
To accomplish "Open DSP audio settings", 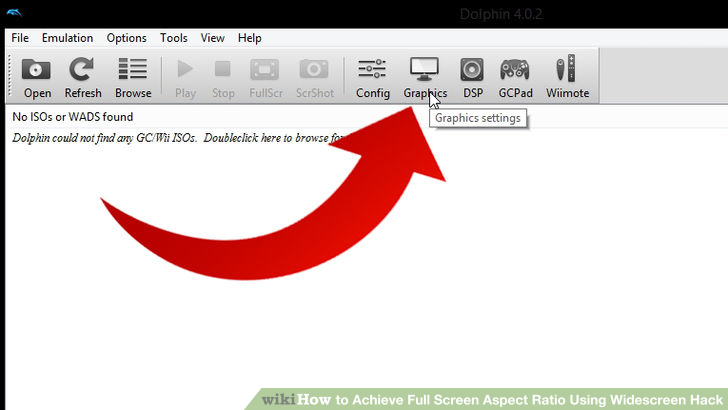I will (x=472, y=78).
